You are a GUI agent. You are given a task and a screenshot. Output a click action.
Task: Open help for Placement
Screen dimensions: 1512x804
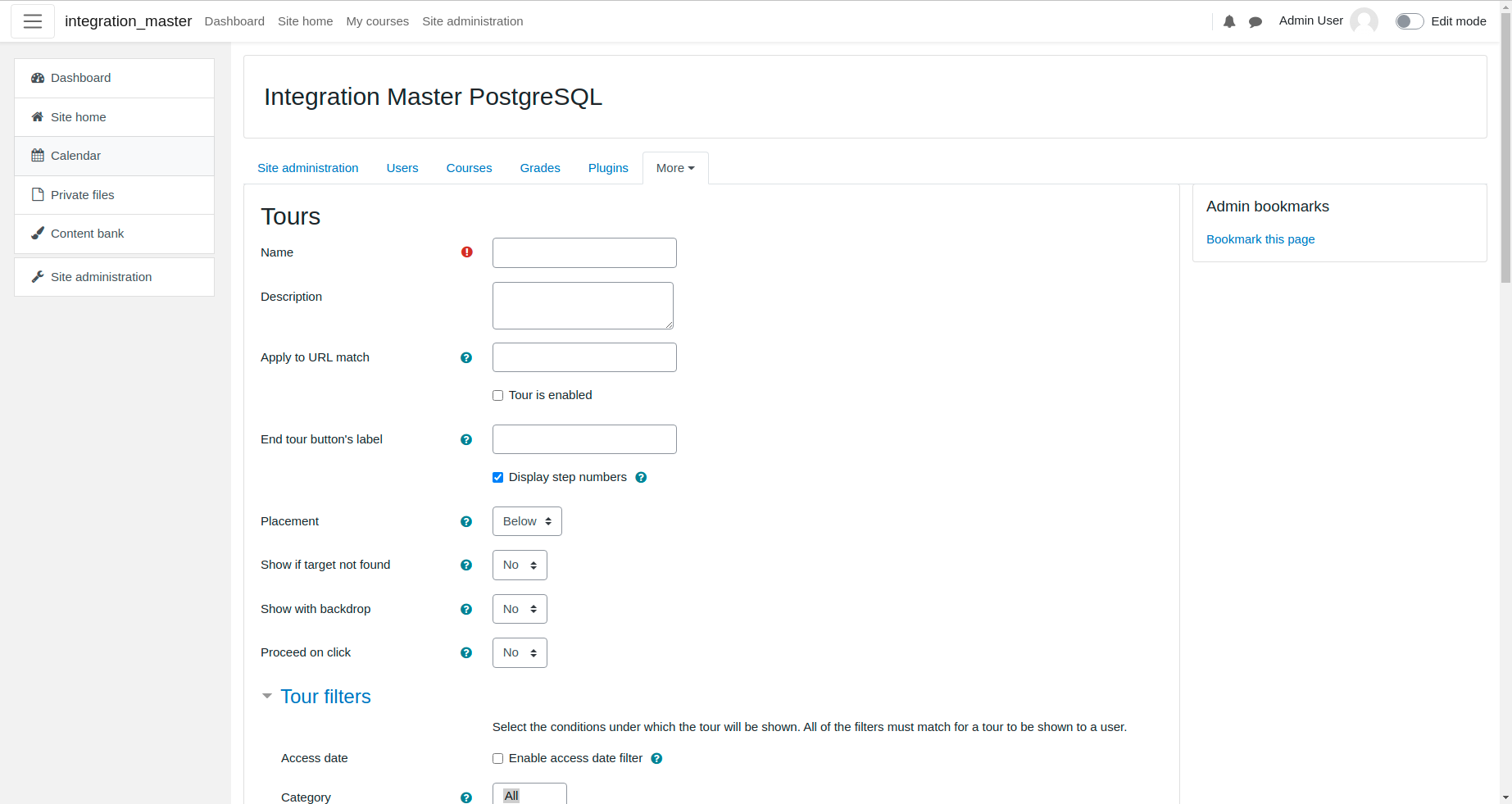tap(466, 522)
